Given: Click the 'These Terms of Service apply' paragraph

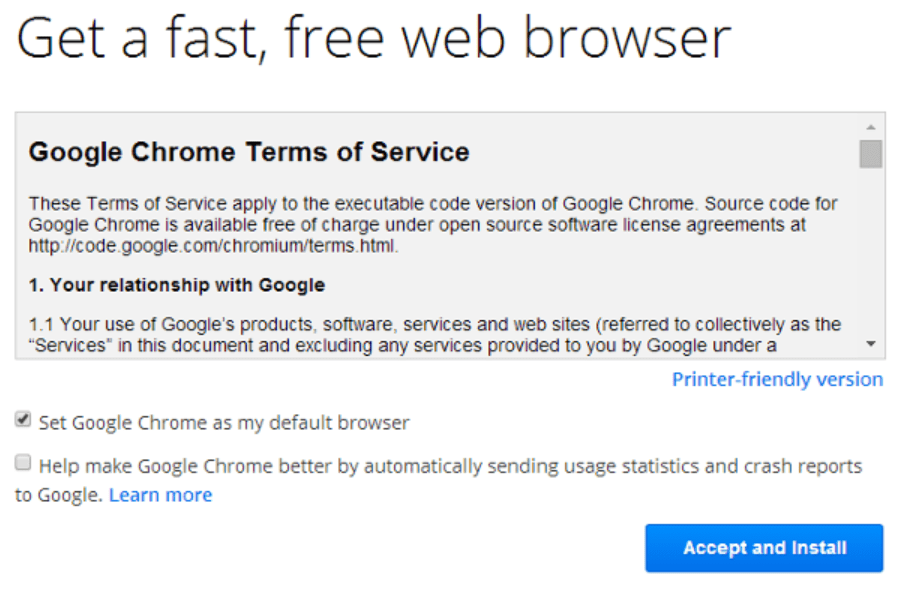Looking at the screenshot, I should pos(400,204).
